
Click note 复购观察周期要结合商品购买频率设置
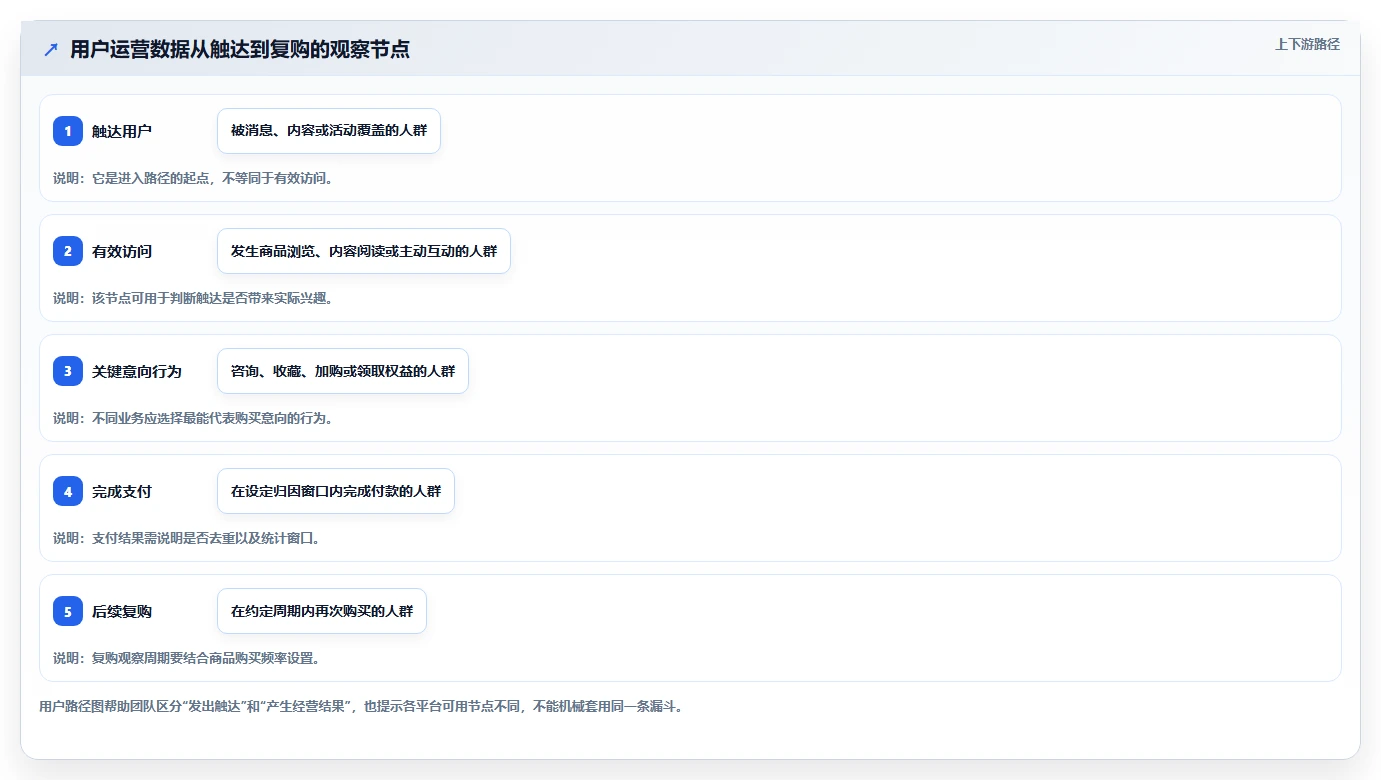coord(186,658)
